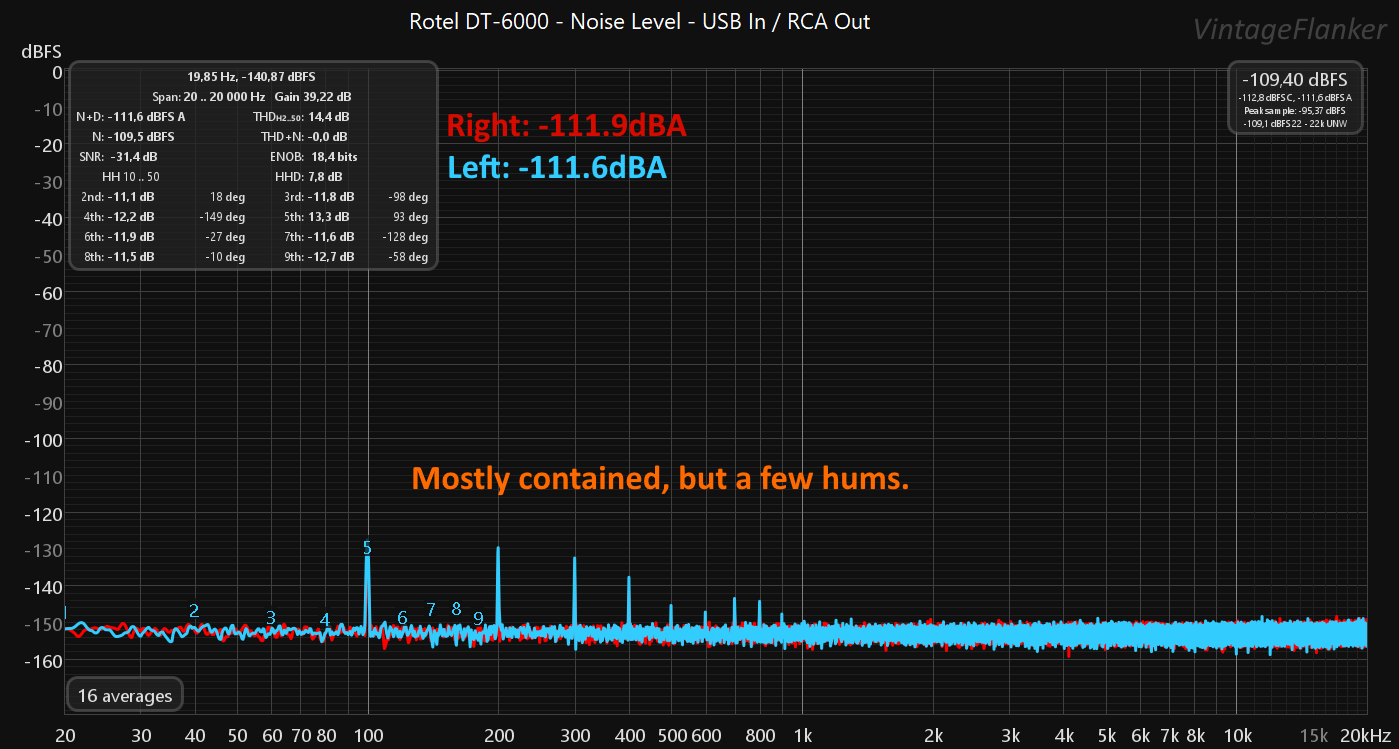Click the "16 averages" indicator box
The image size is (1399, 749).
[125, 695]
